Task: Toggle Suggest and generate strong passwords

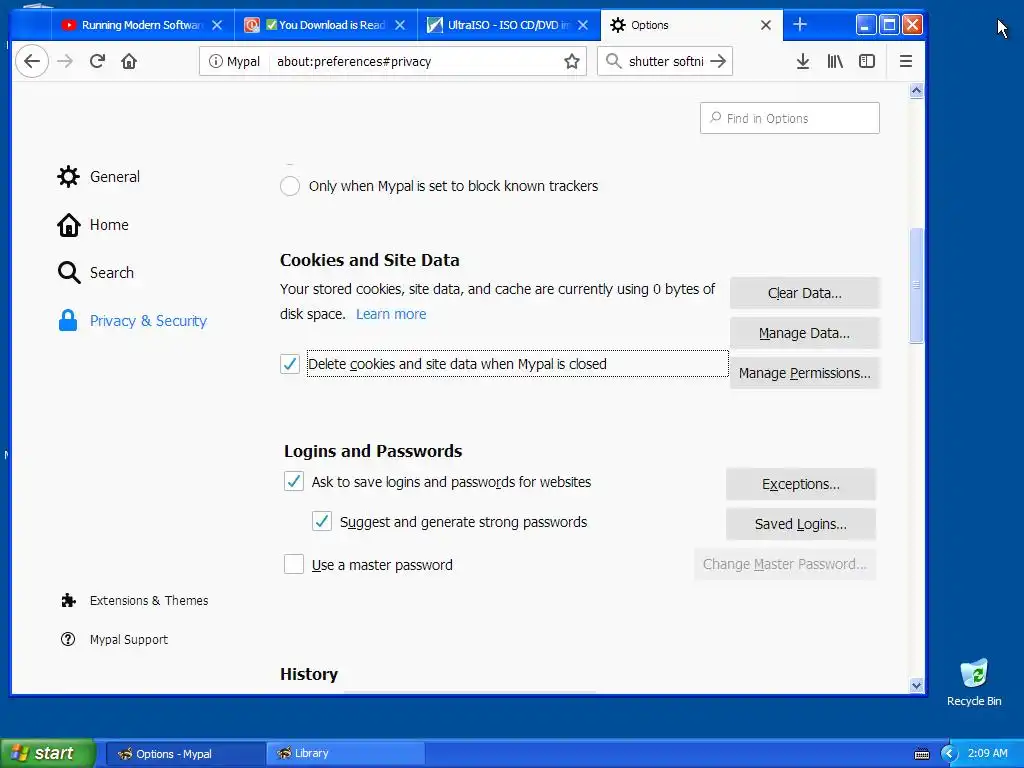Action: (322, 521)
